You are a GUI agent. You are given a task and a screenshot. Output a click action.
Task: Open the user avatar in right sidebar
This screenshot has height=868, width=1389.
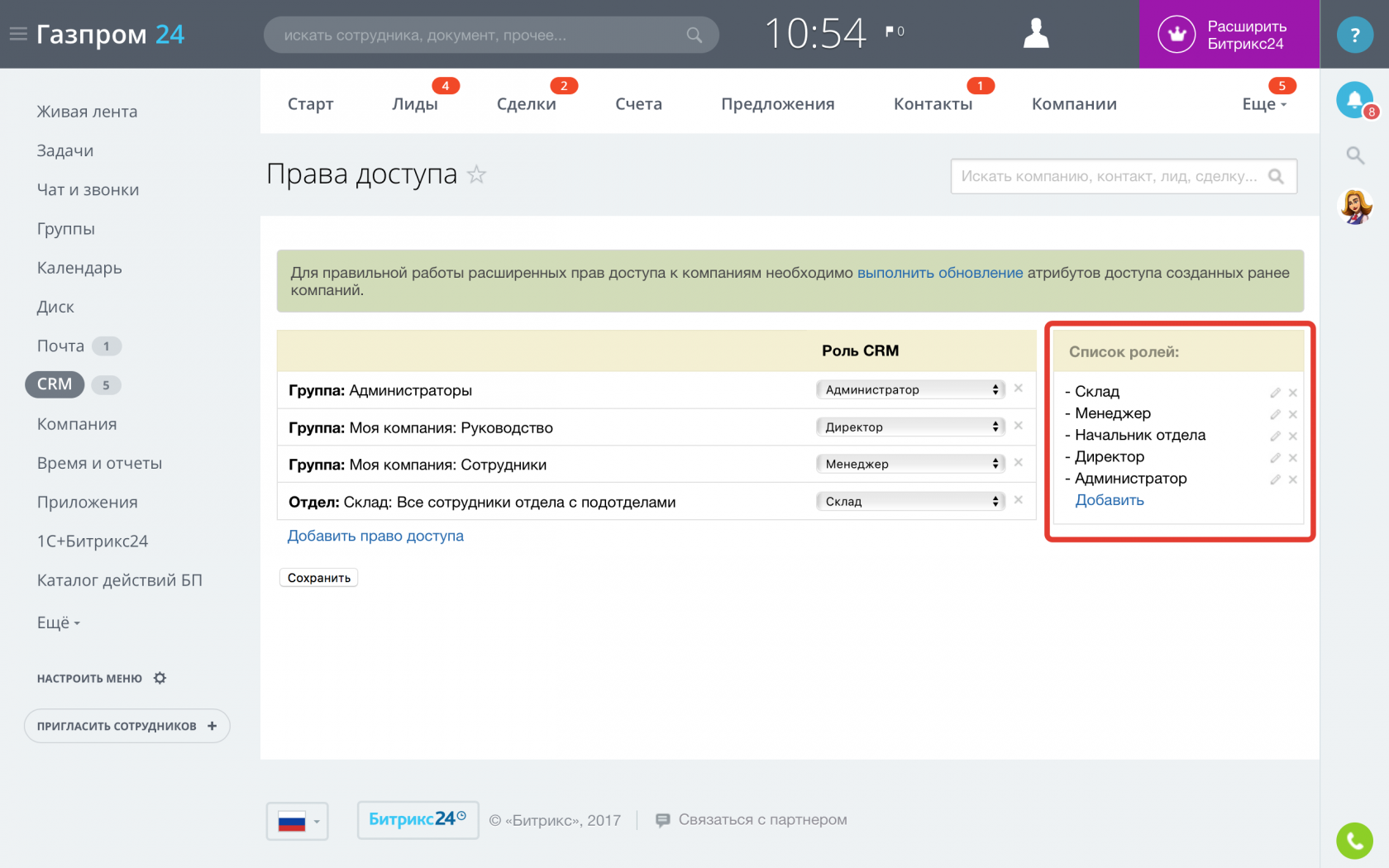tap(1355, 207)
